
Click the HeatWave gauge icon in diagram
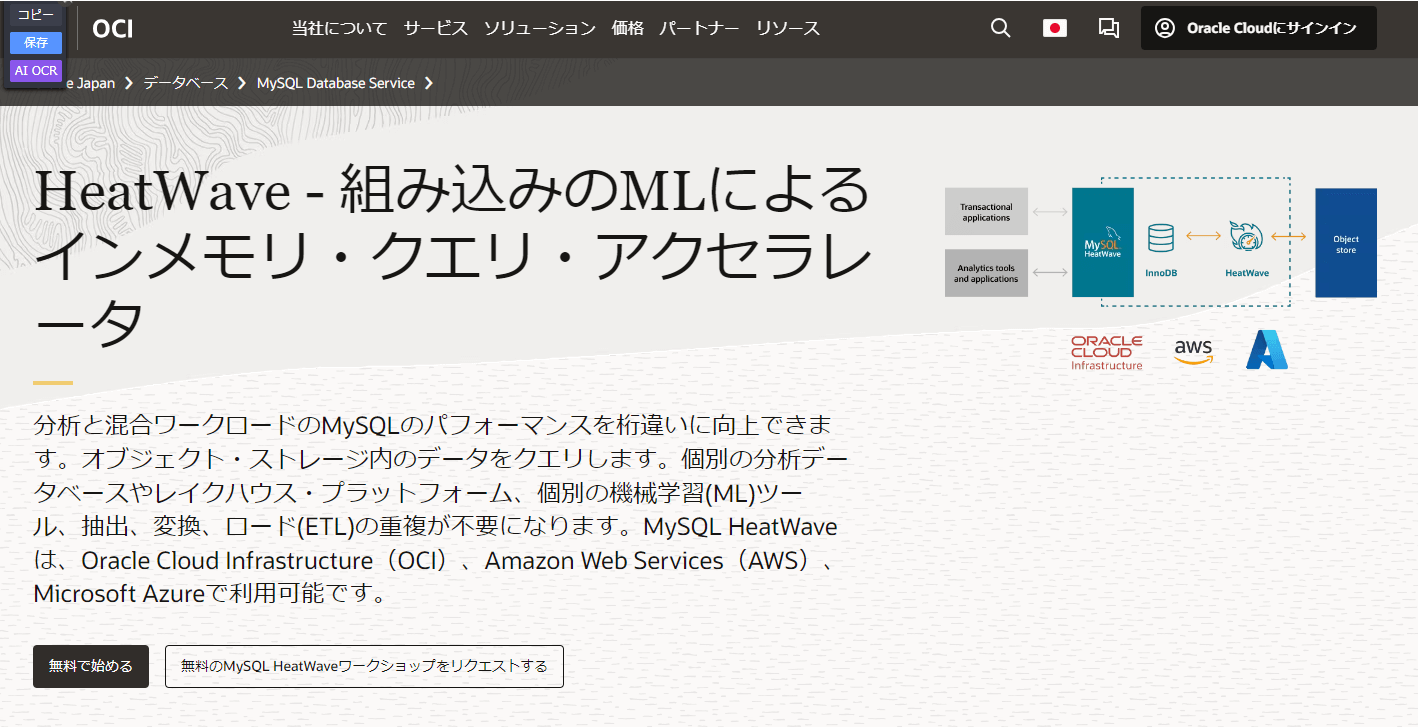[1247, 238]
